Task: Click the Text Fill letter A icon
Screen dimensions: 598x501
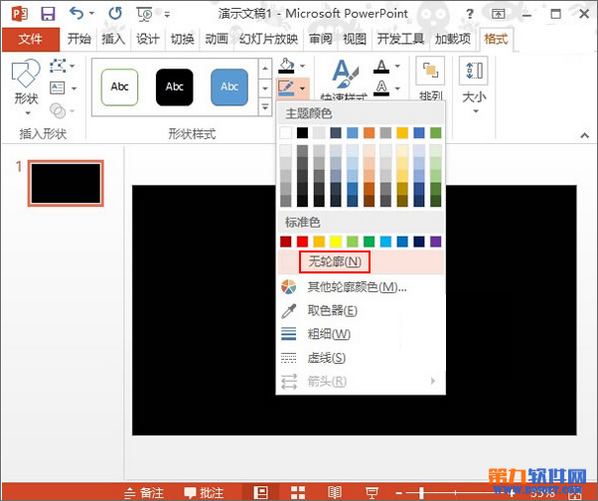Action: pyautogui.click(x=381, y=66)
